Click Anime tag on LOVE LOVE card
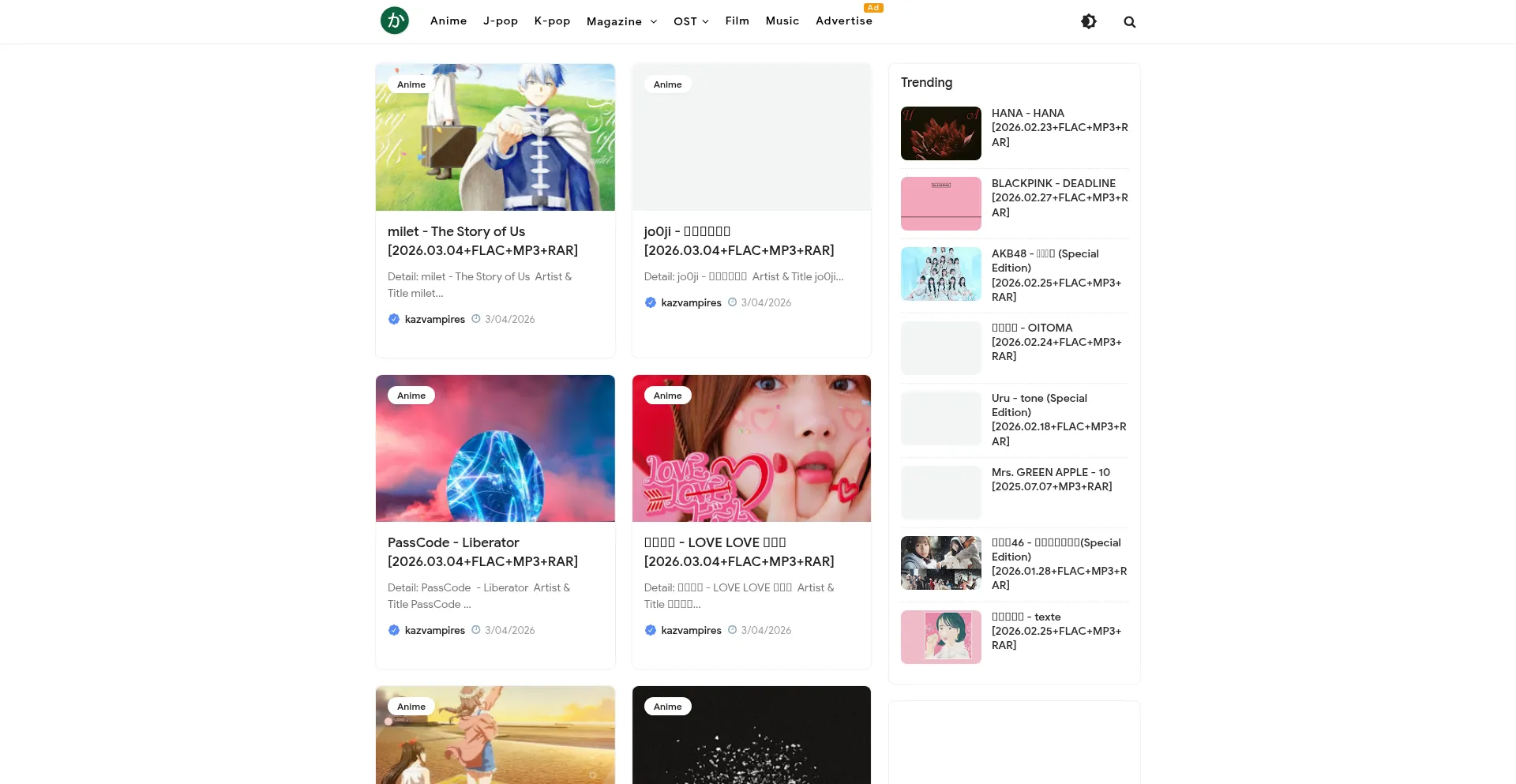Screen dimensions: 1516x784 [x=668, y=396]
